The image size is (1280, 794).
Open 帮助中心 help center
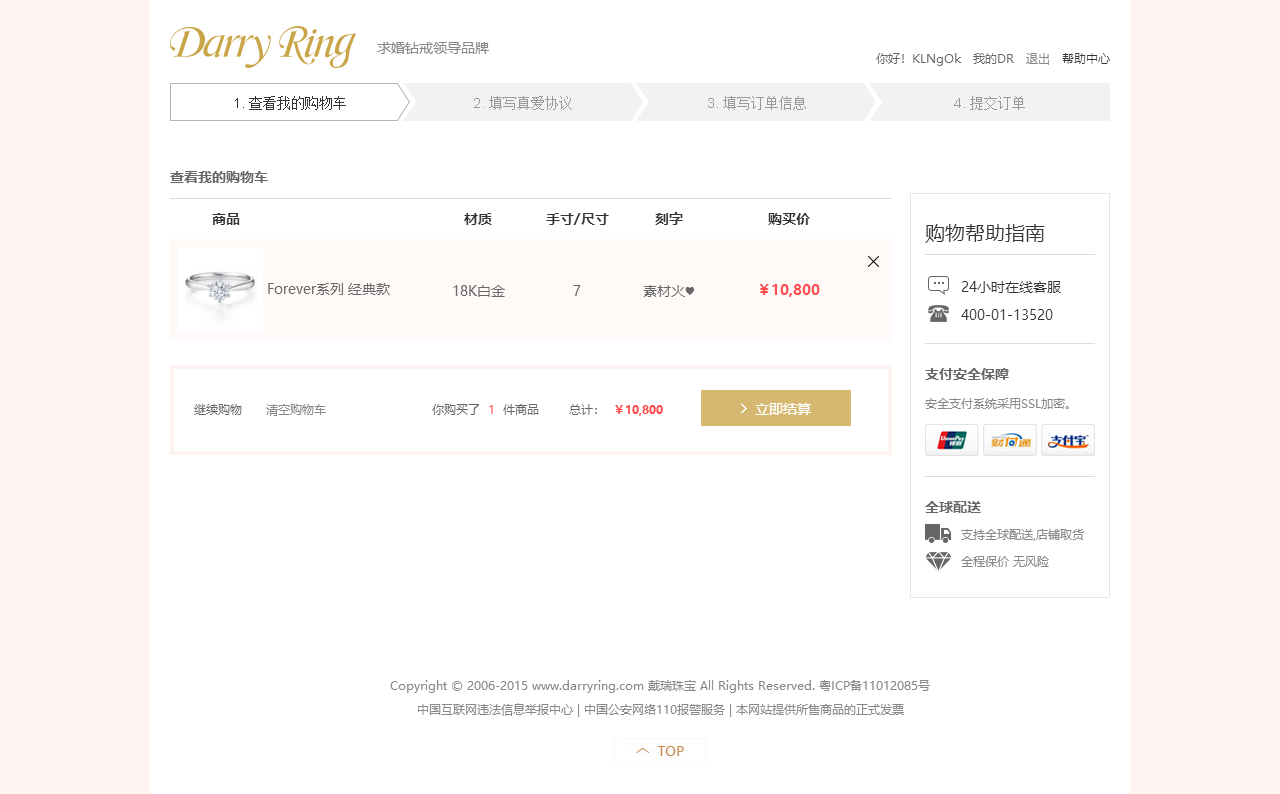coord(1085,59)
